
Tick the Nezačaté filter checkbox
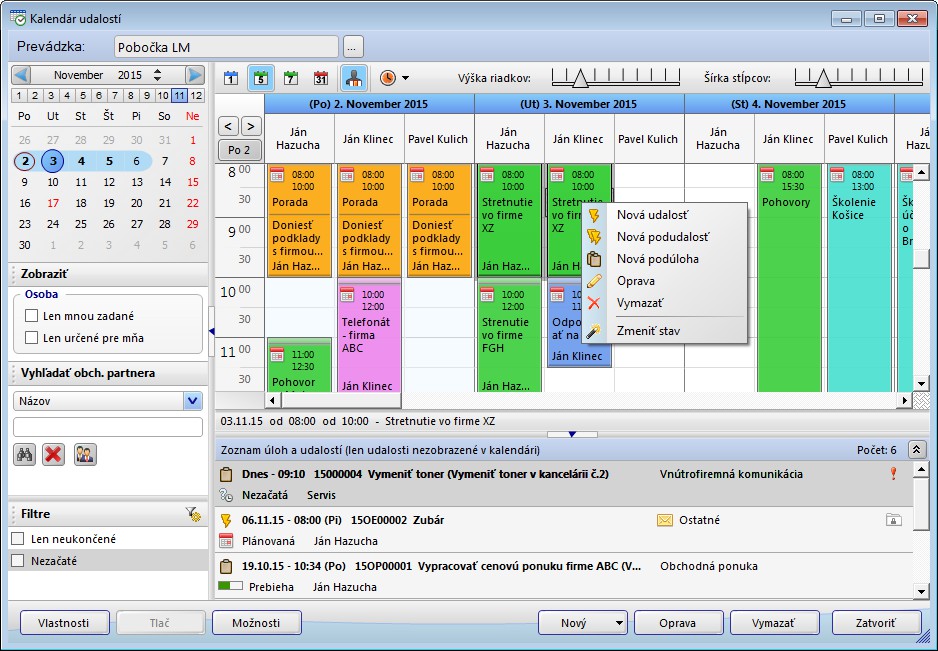click(x=18, y=561)
